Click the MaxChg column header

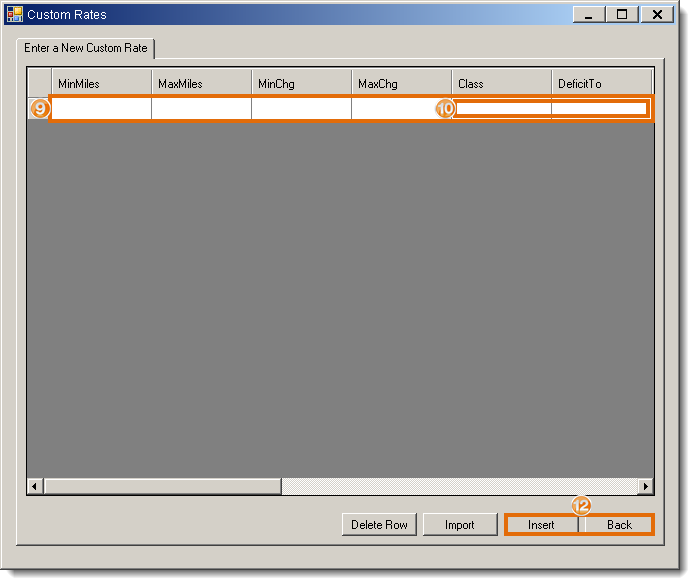[402, 83]
